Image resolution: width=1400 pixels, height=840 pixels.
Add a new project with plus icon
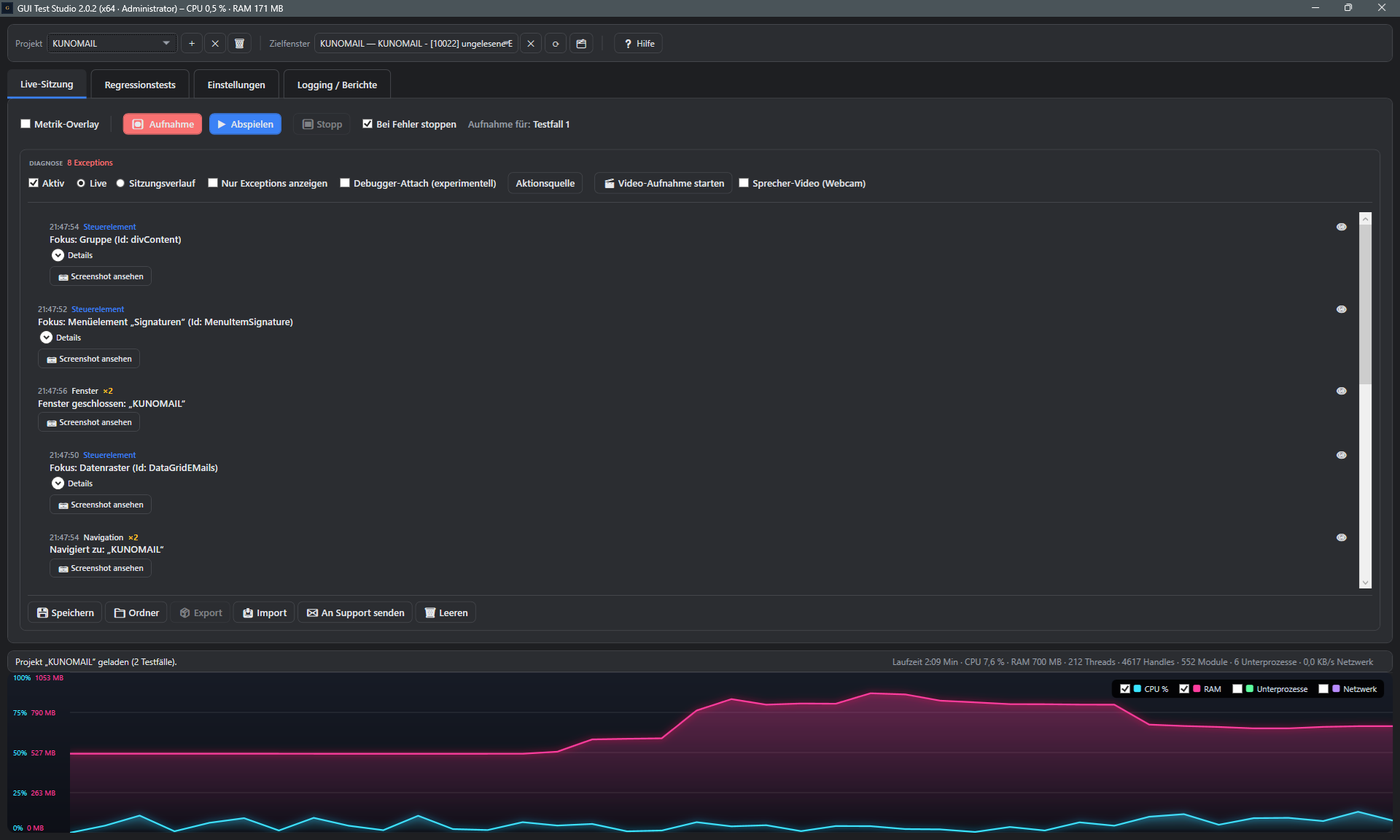(x=192, y=44)
